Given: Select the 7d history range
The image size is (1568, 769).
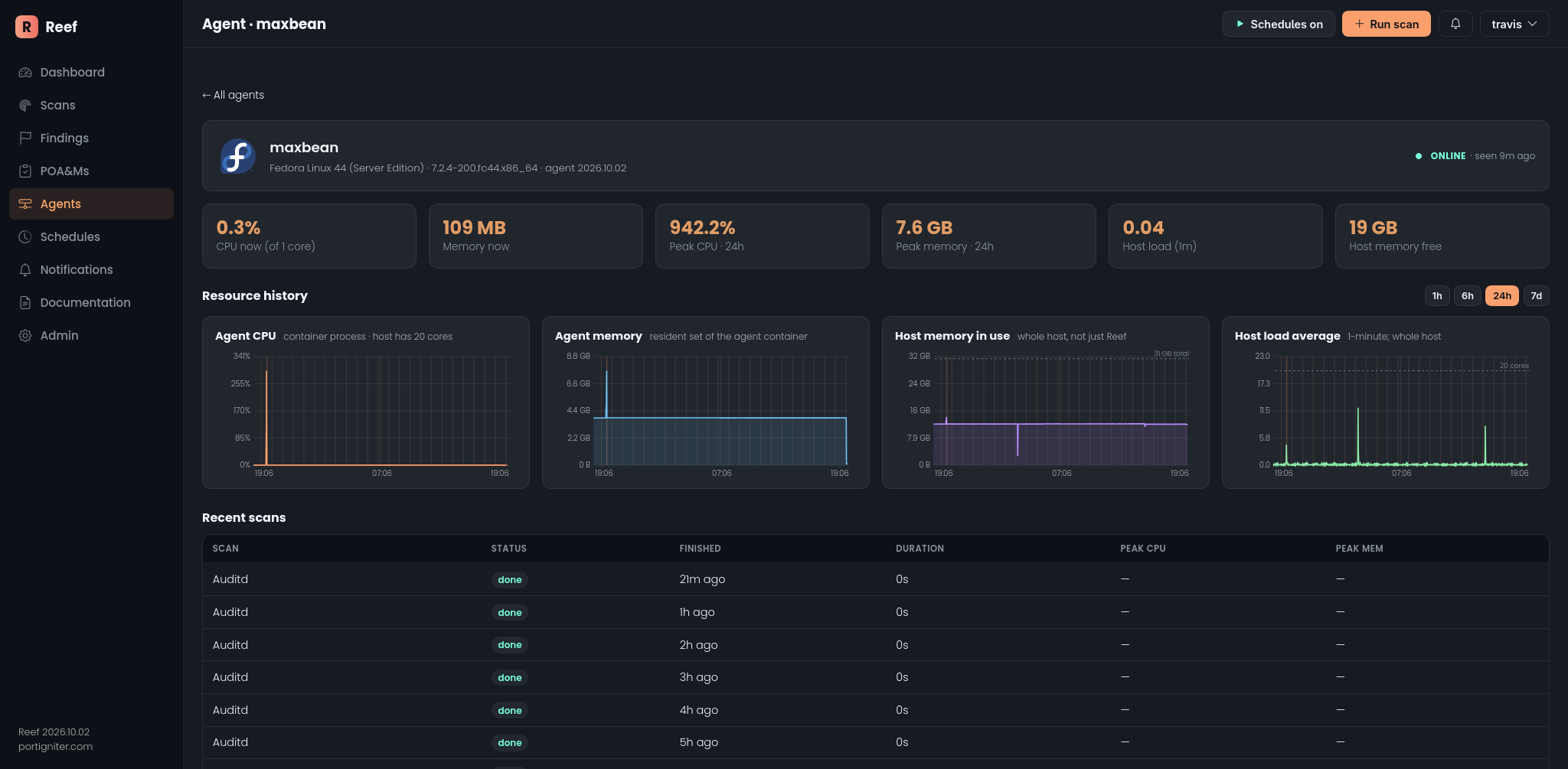Looking at the screenshot, I should [1537, 296].
